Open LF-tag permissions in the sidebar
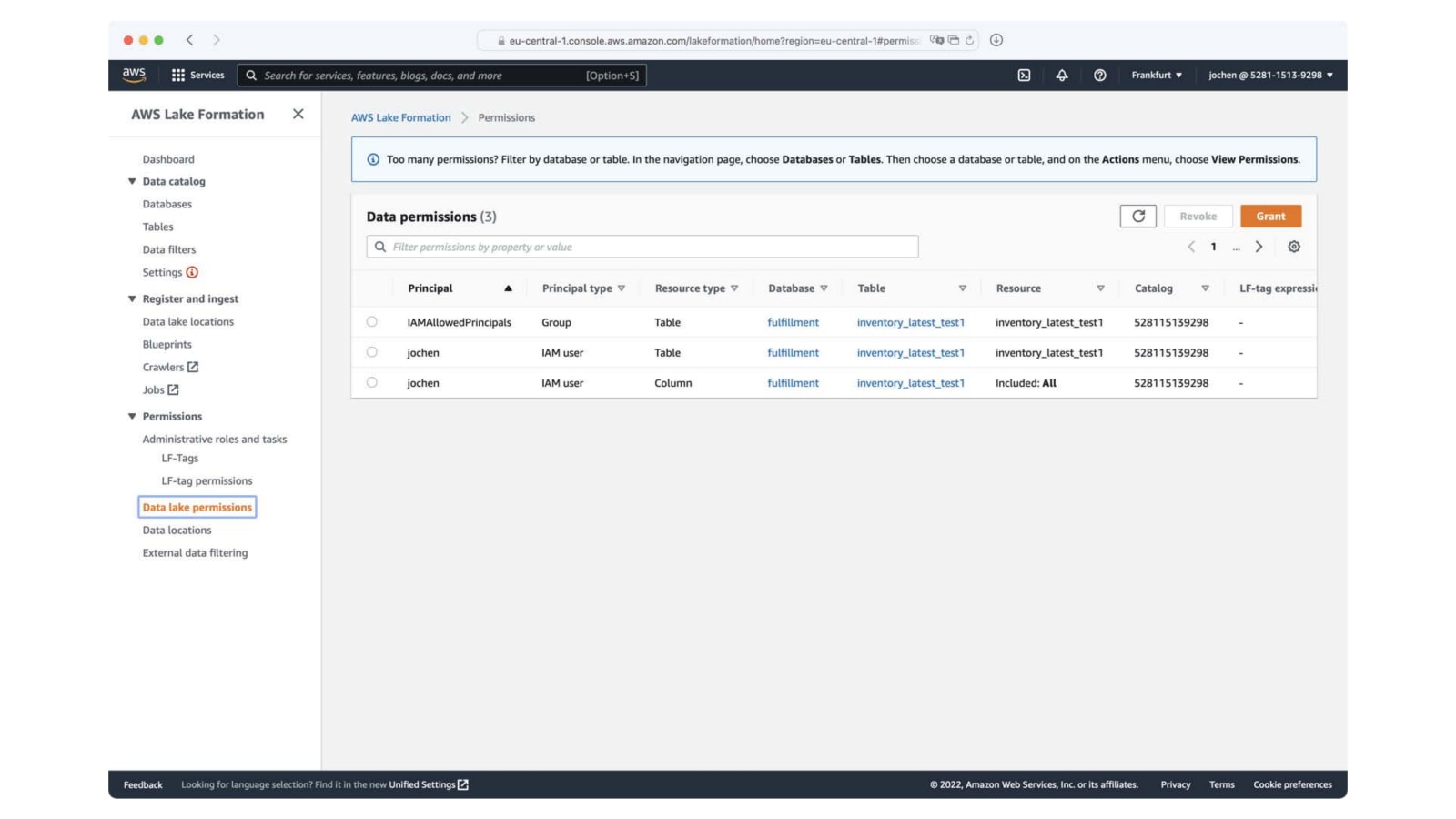This screenshot has height=819, width=1456. pos(207,480)
